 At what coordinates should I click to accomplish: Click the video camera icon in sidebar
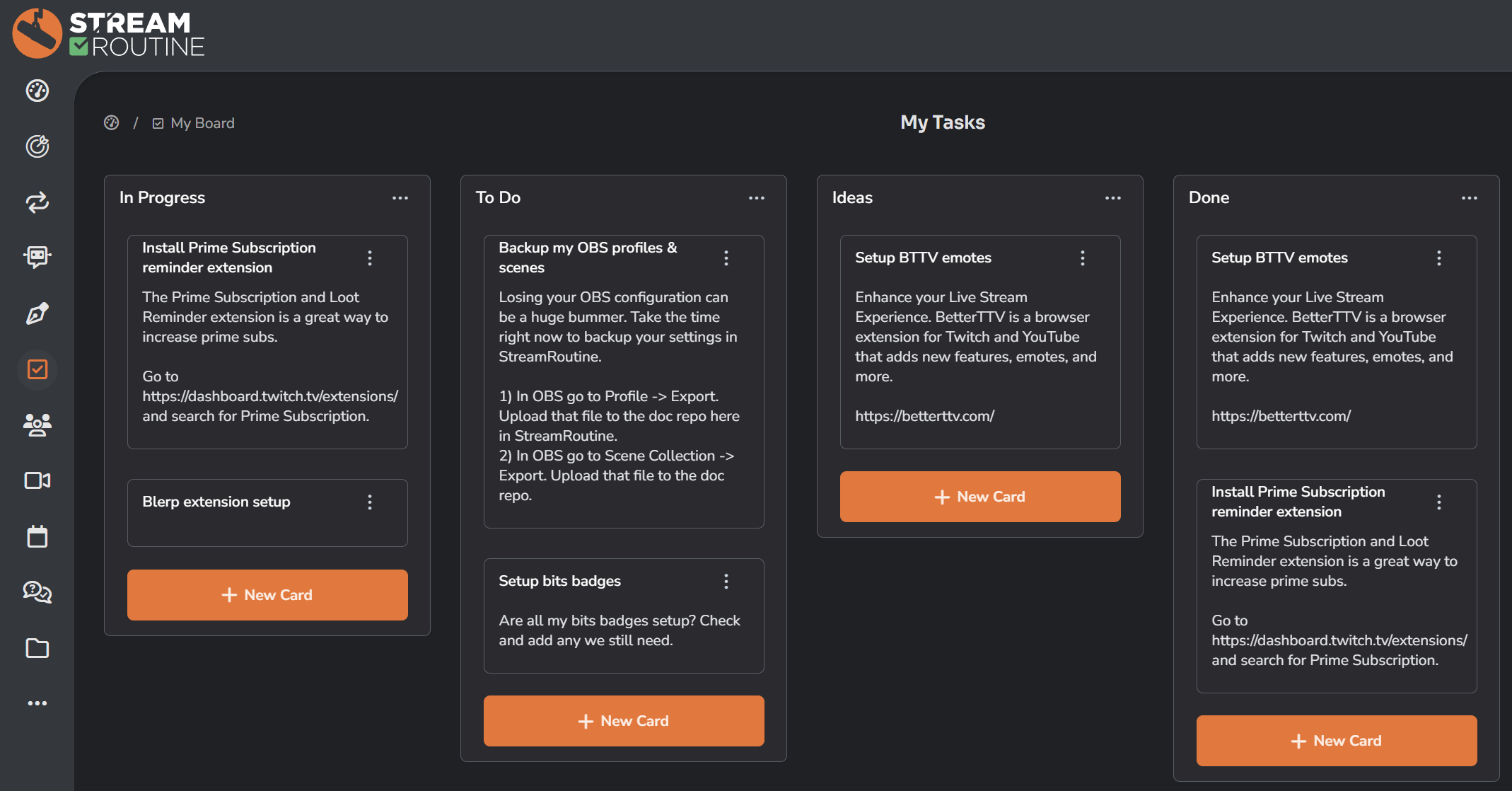coord(37,480)
